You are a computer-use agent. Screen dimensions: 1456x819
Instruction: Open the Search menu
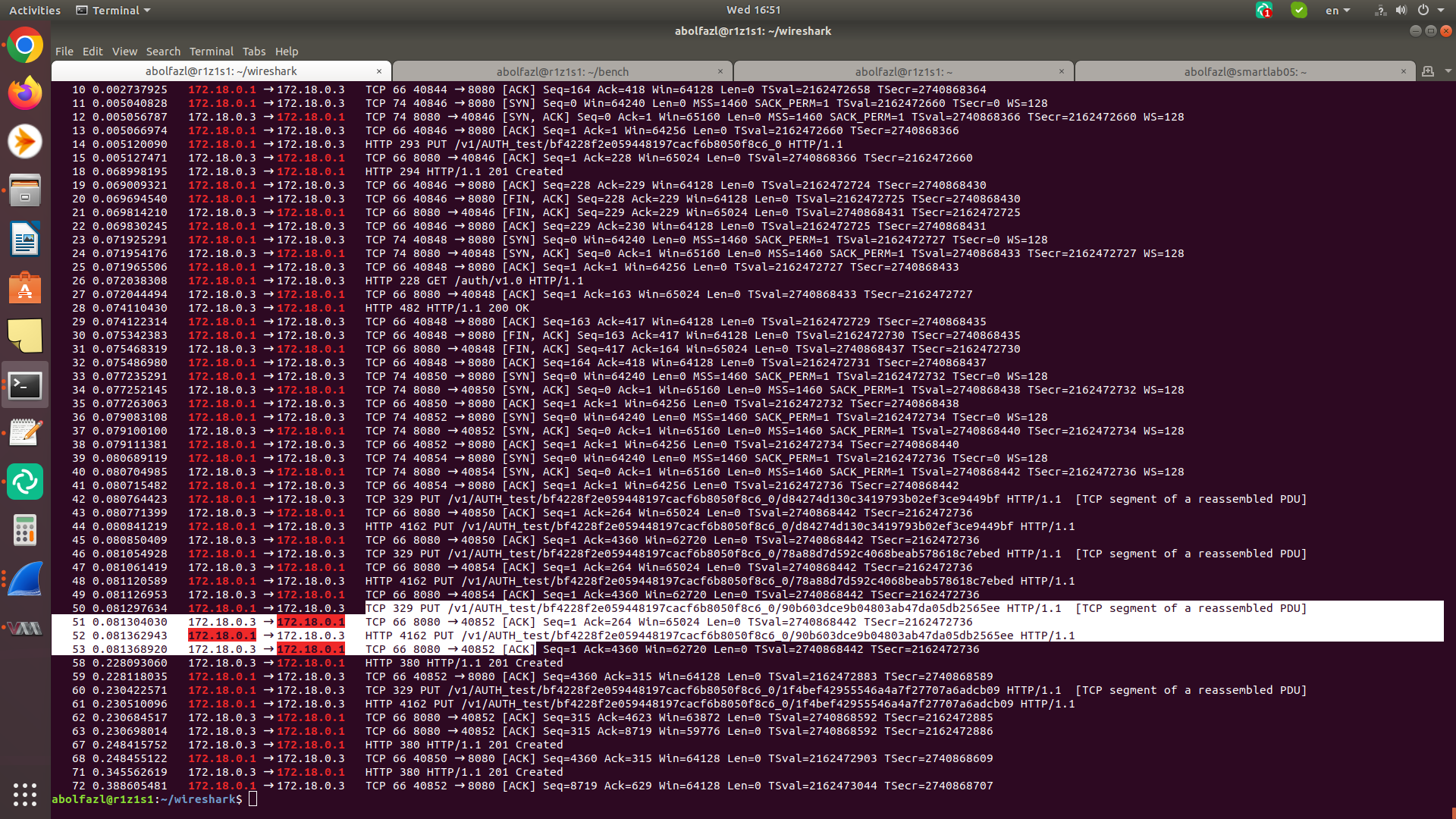click(x=163, y=52)
